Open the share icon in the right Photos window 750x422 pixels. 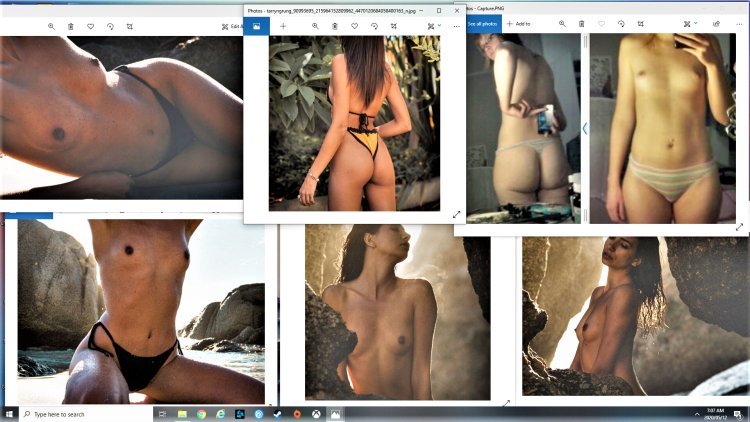click(716, 23)
